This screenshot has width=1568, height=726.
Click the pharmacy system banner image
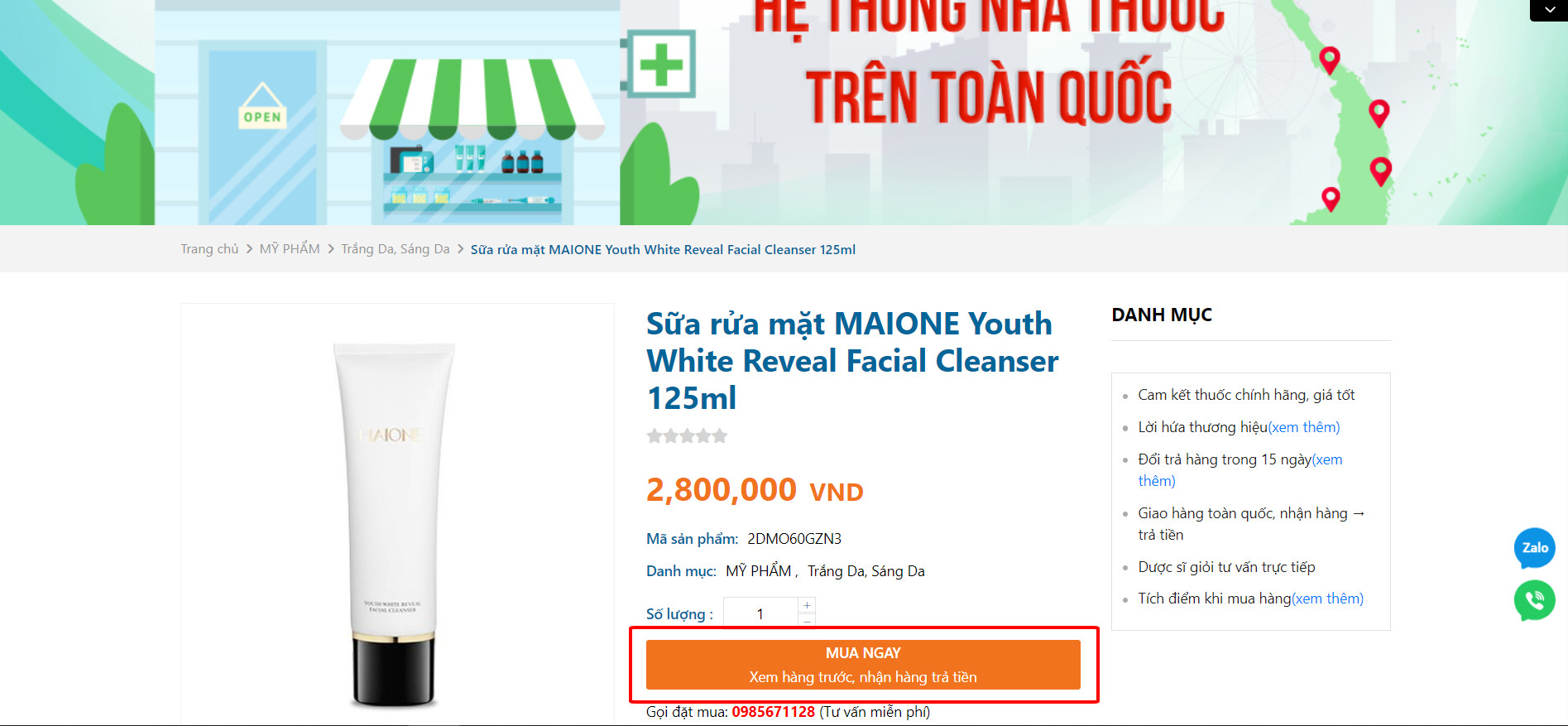pyautogui.click(x=784, y=112)
